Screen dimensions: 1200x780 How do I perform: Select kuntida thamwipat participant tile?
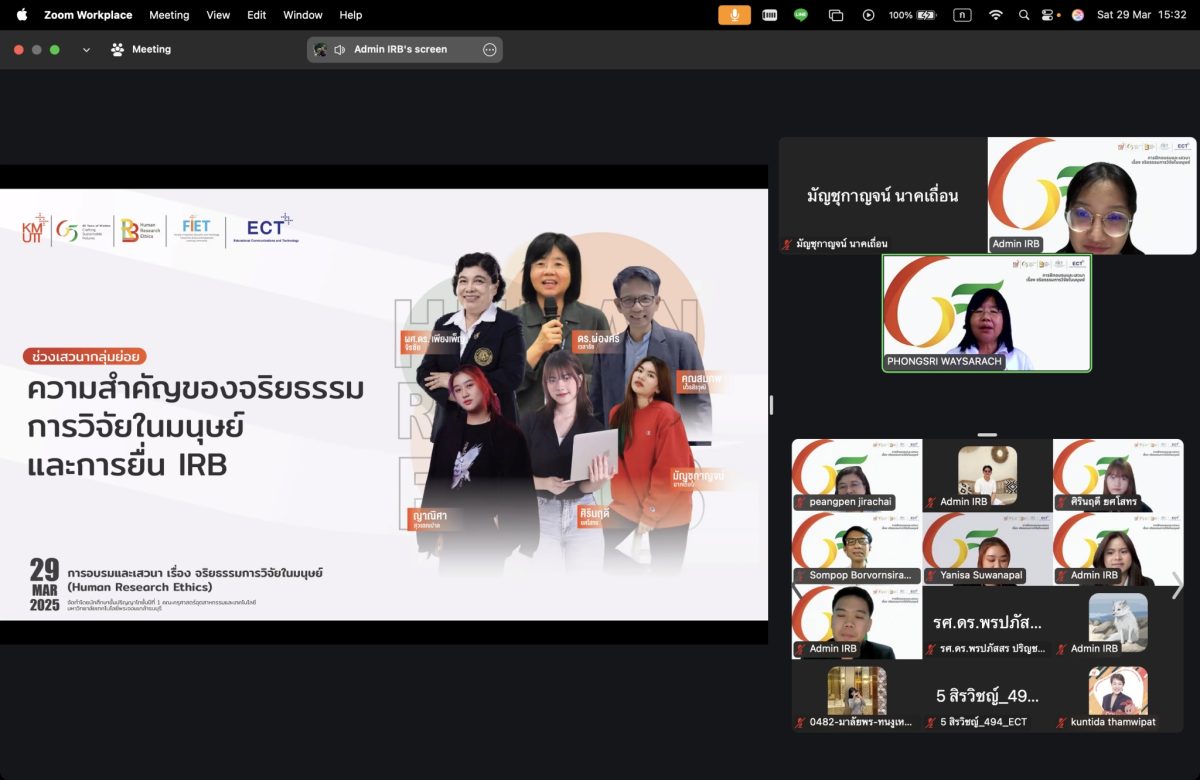click(1118, 695)
